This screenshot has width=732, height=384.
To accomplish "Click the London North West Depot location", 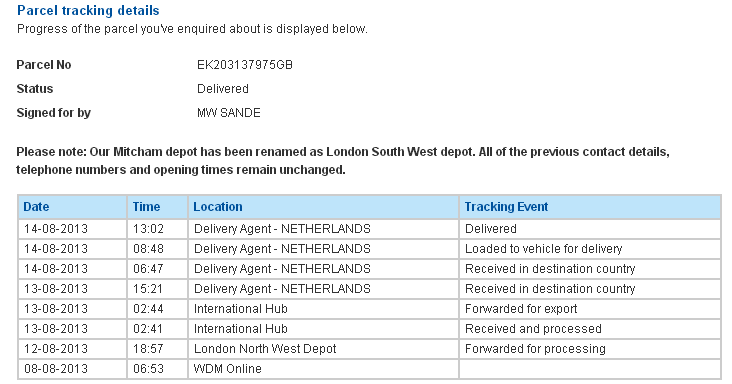I will (265, 349).
